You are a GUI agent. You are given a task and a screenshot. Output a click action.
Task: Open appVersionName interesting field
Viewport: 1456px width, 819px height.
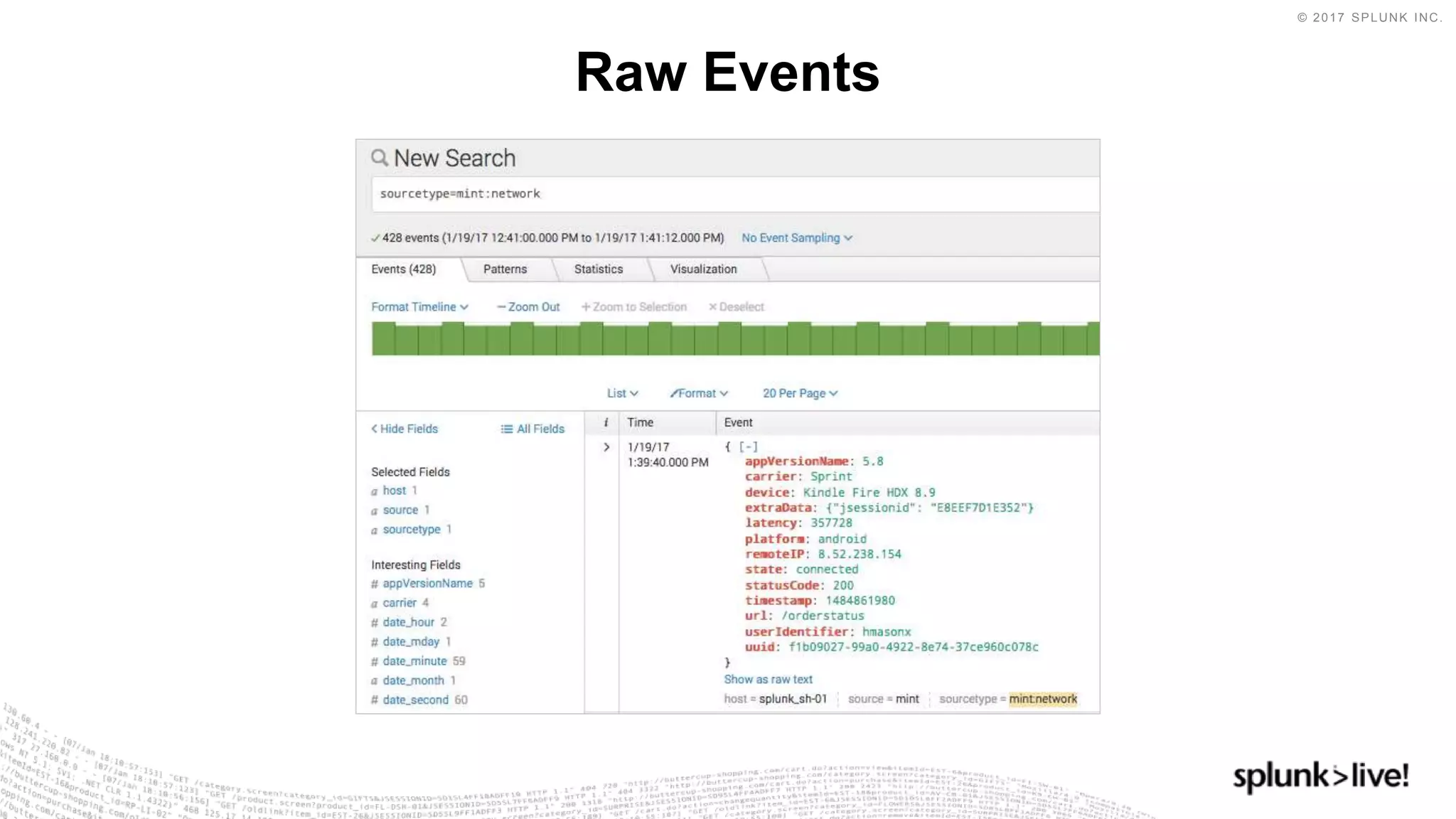427,584
